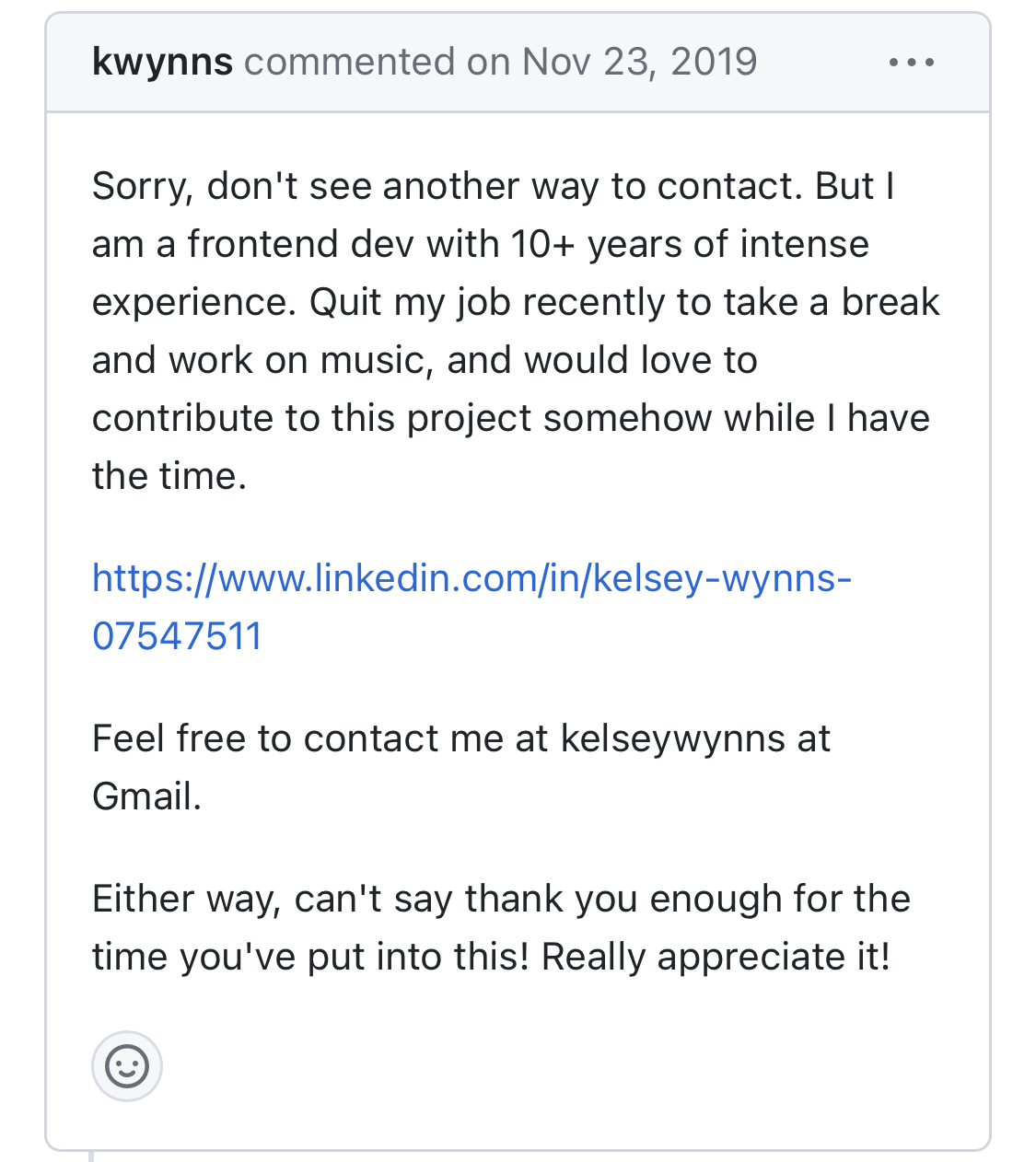Open the three-dot comment options menu

click(x=912, y=63)
